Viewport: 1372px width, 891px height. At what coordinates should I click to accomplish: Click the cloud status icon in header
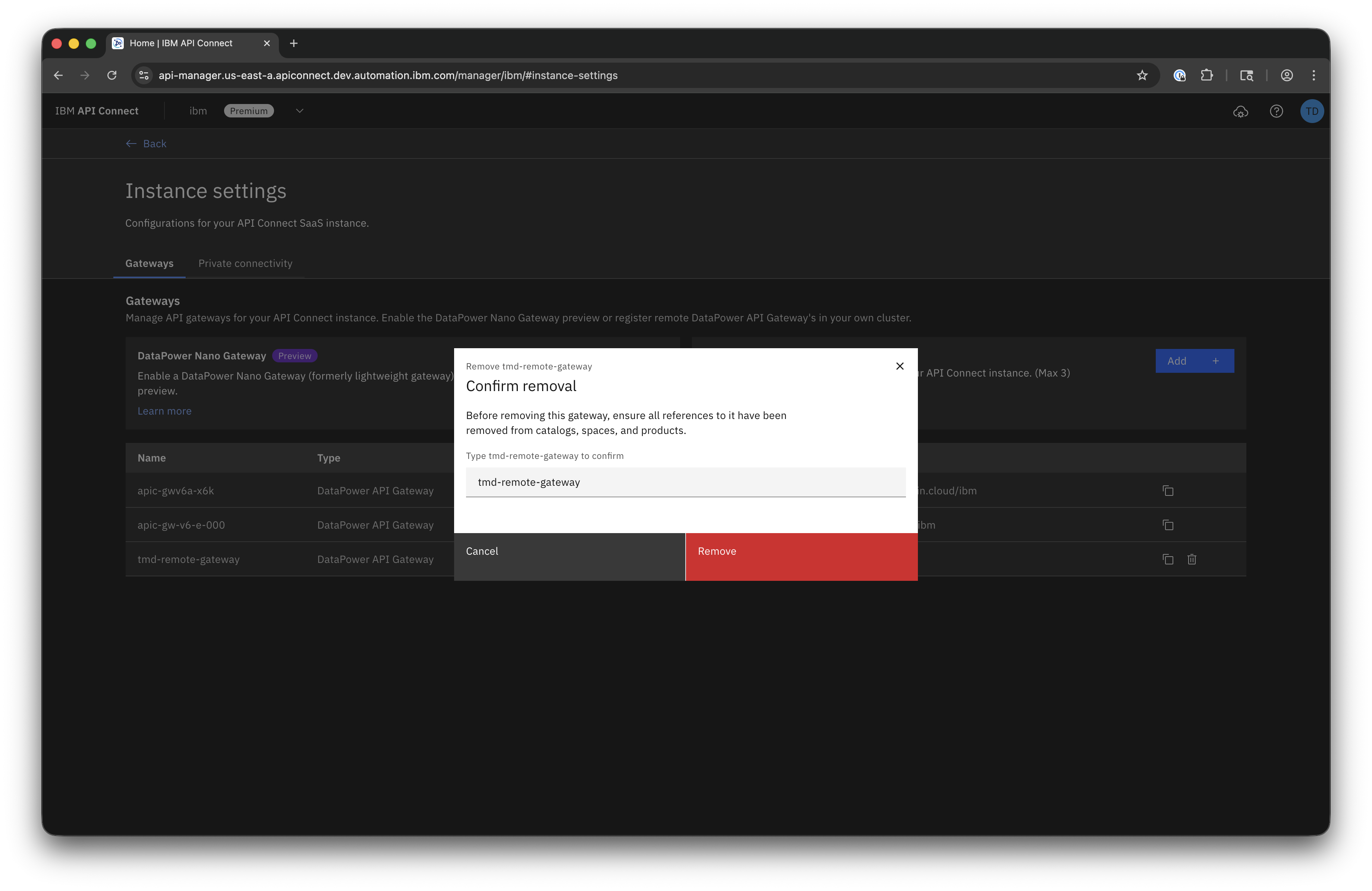pyautogui.click(x=1240, y=111)
